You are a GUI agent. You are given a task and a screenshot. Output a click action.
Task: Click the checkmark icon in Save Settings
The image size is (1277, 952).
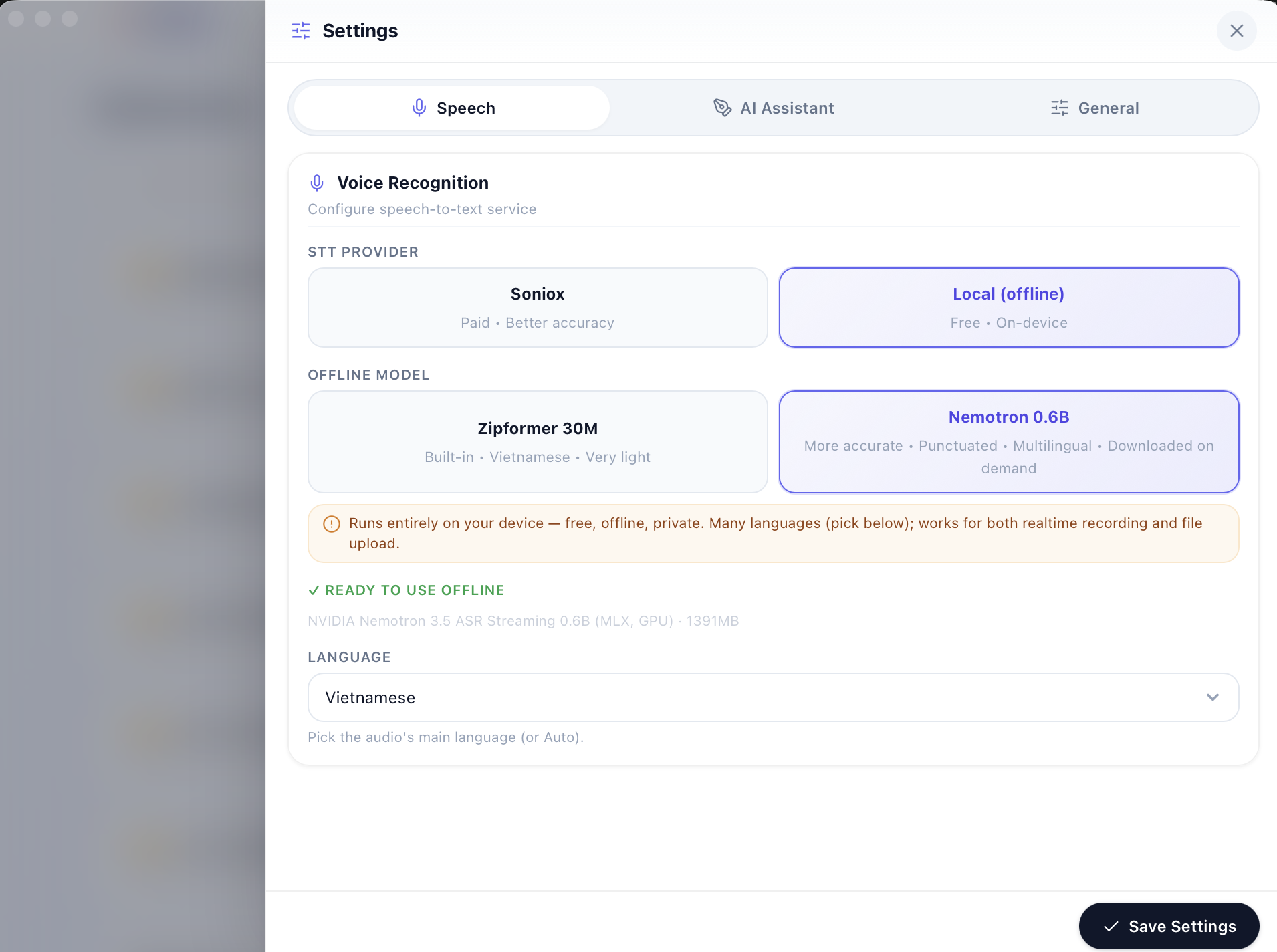tap(1111, 927)
